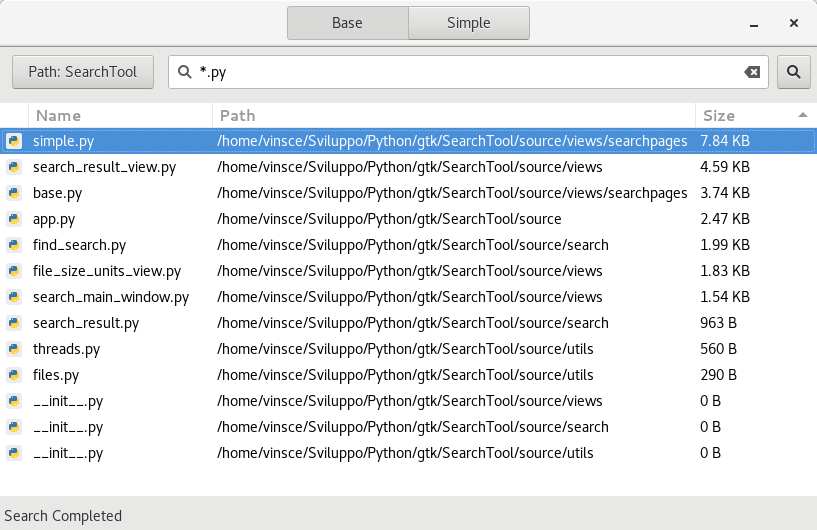Screen dimensions: 817x530
Task: Select __init__.py name in the source/views row
Action: [x=68, y=402]
